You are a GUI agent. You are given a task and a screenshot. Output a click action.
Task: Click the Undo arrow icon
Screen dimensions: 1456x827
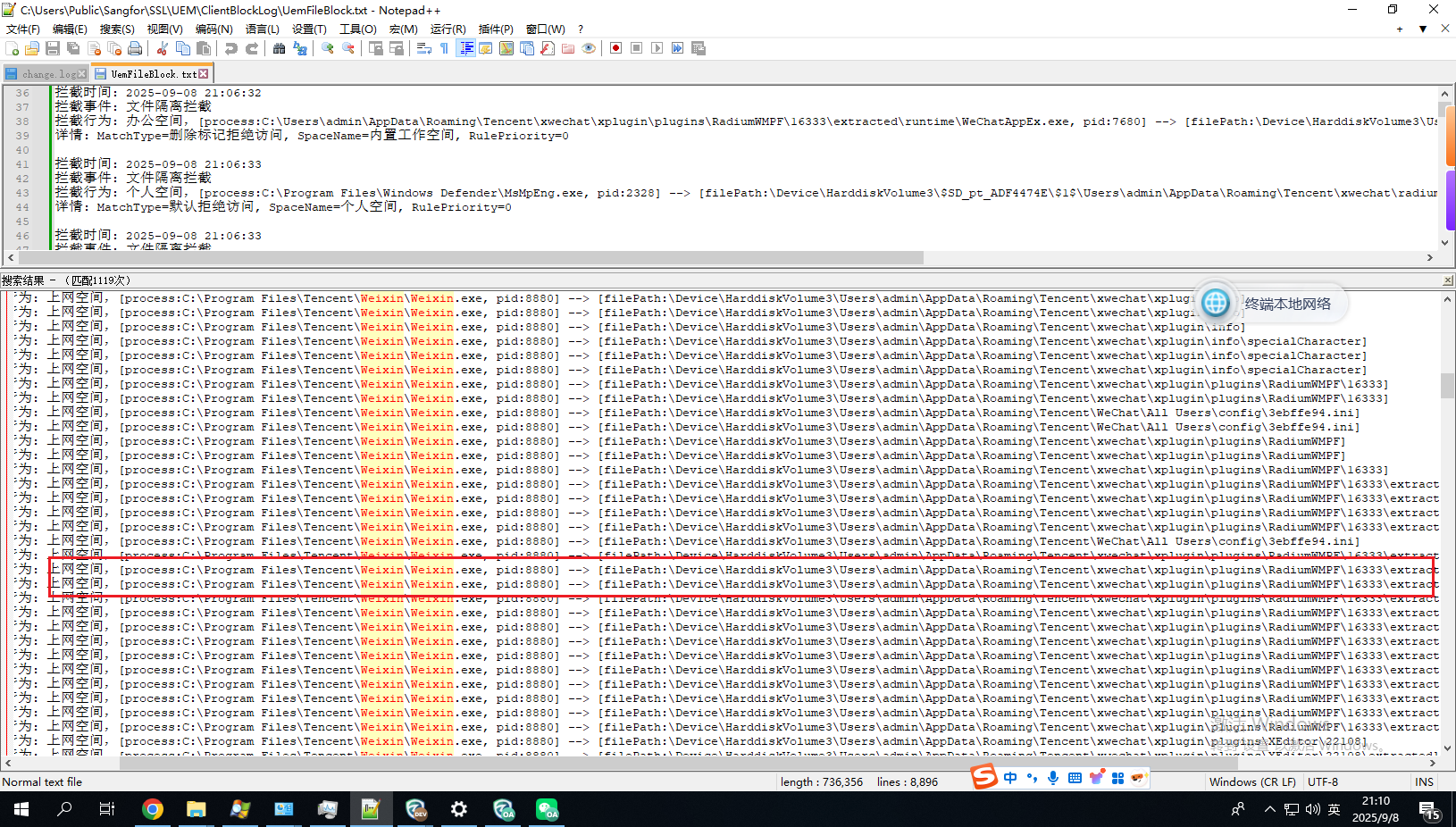tap(231, 48)
